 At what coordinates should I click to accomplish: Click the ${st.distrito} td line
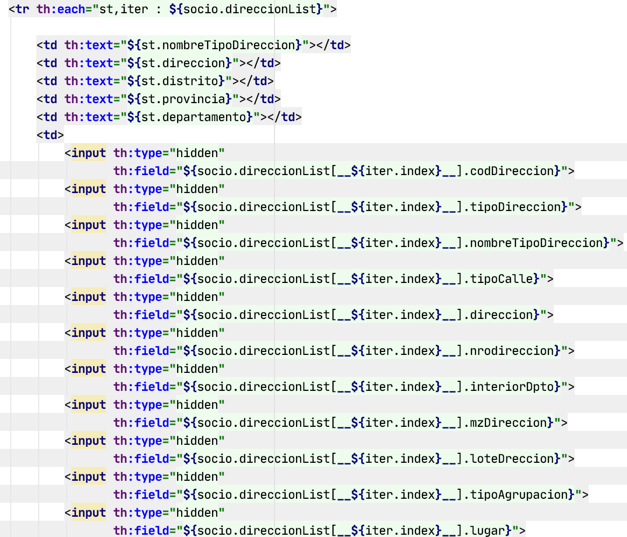pyautogui.click(x=155, y=81)
